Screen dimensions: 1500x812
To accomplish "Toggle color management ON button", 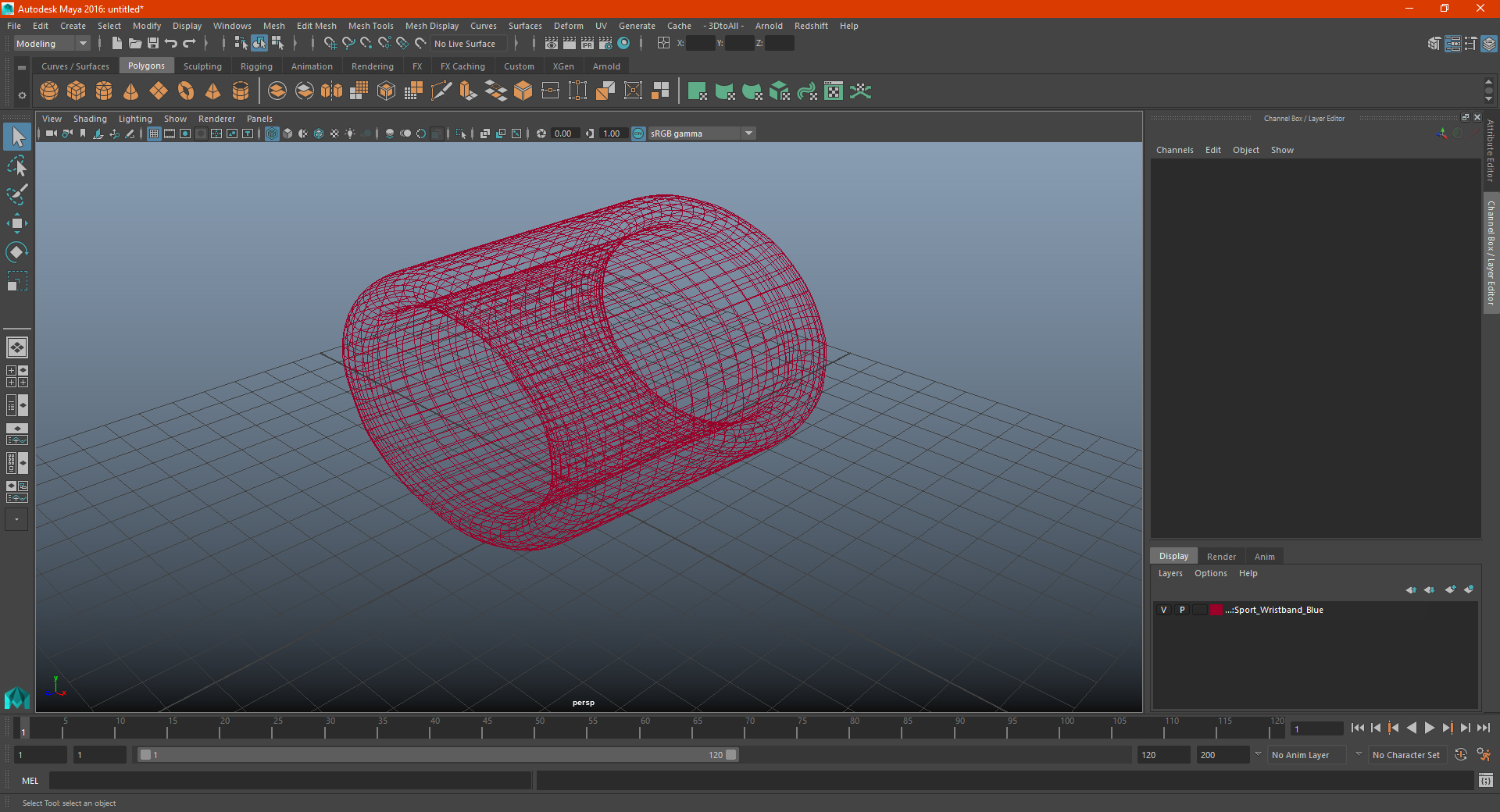I will 638,134.
